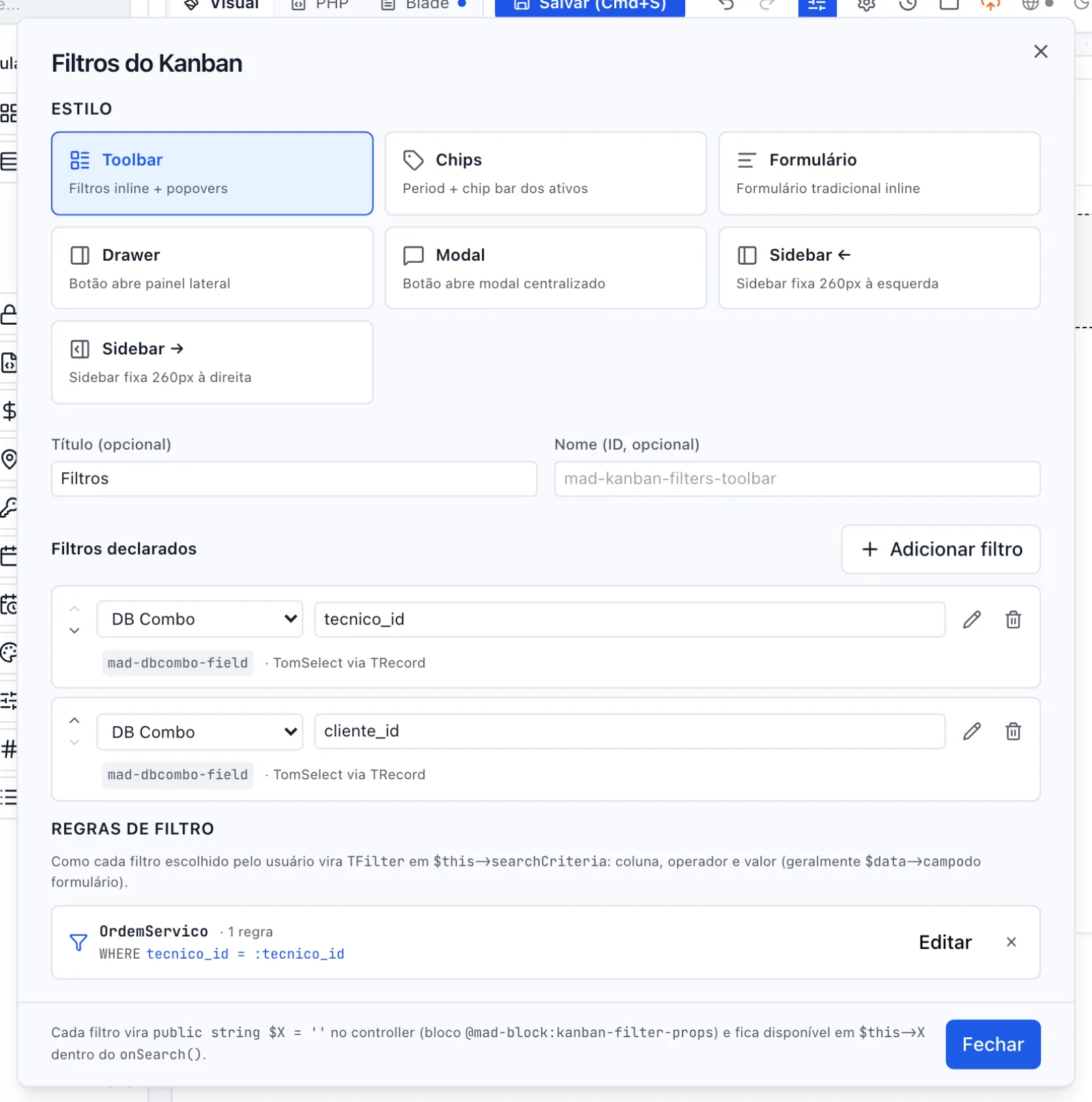Open the settings gear in top toolbar
Image resolution: width=1092 pixels, height=1102 pixels.
coord(866,5)
